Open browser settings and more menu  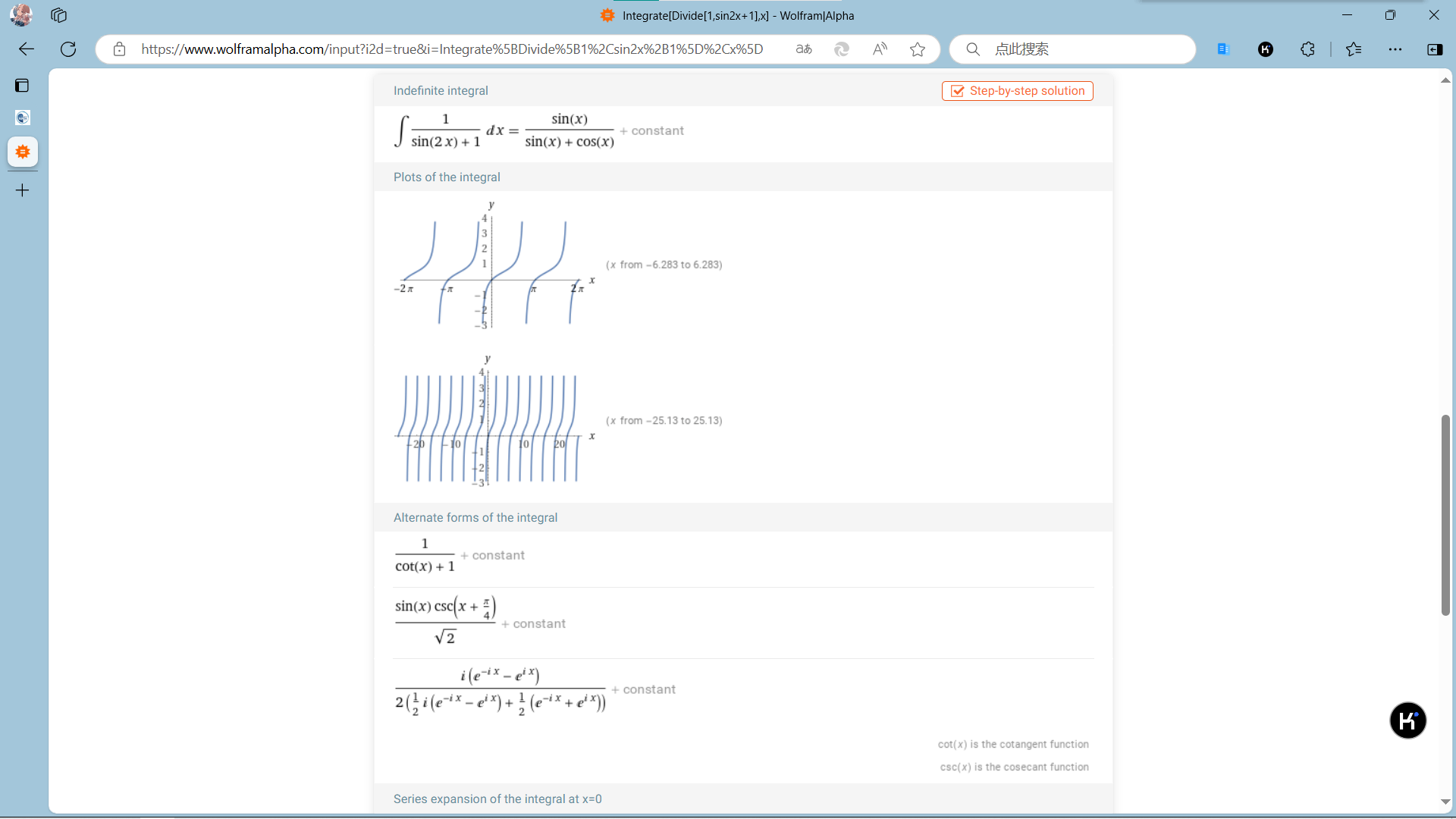click(1395, 49)
